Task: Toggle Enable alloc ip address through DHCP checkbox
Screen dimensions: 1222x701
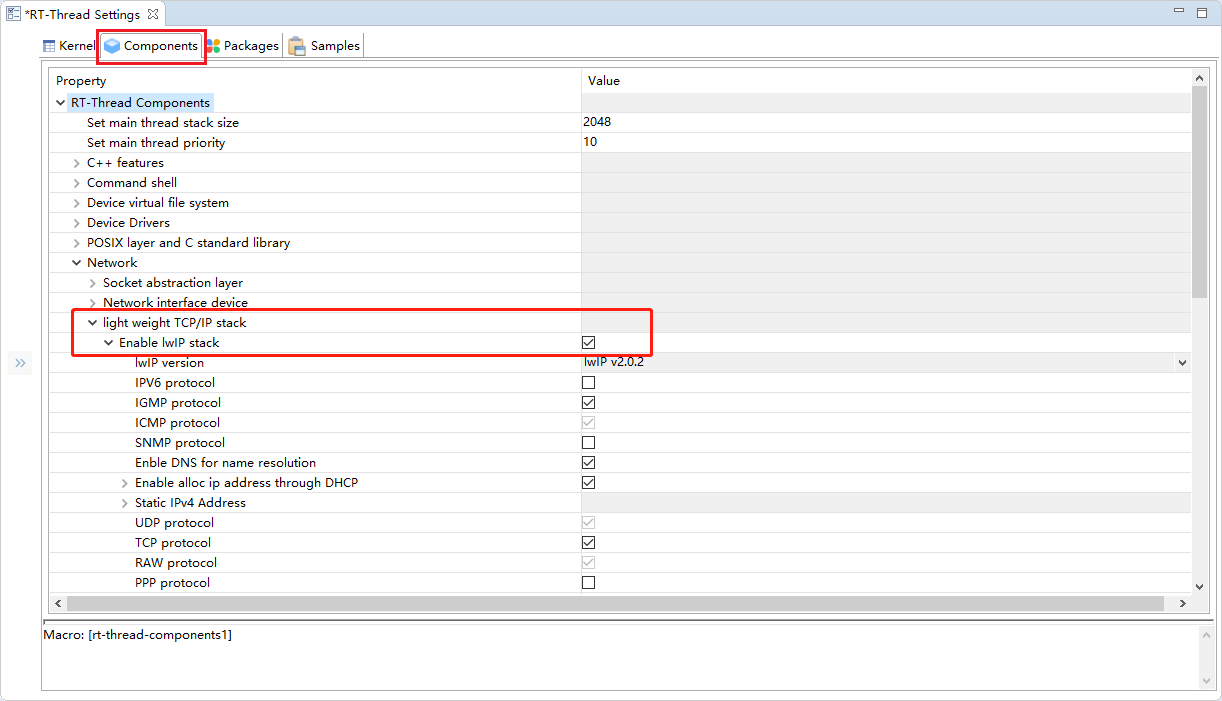Action: tap(588, 483)
